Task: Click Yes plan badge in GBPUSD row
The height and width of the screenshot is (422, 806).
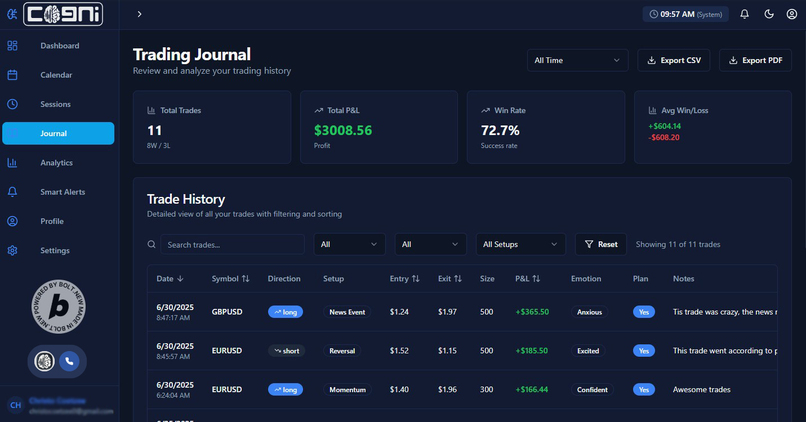Action: click(644, 312)
